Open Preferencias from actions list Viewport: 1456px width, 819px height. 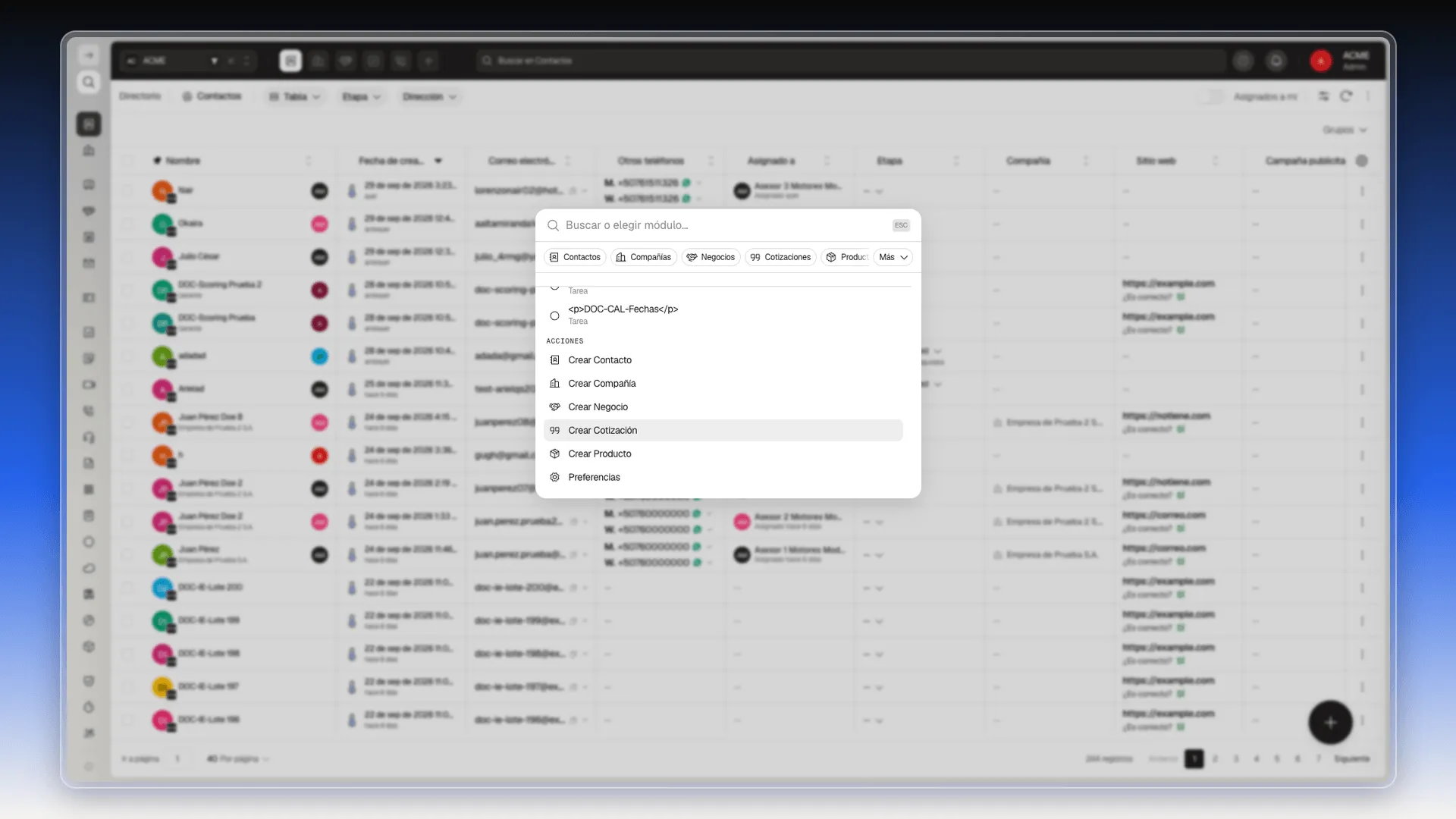tap(723, 477)
